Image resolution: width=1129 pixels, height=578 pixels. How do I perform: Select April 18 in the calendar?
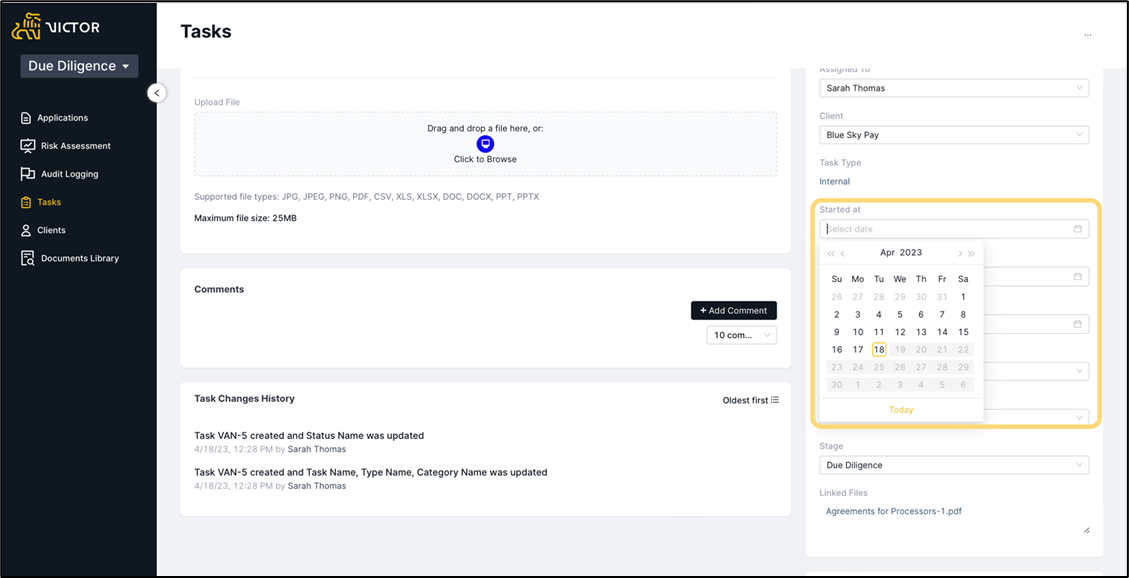coord(879,350)
